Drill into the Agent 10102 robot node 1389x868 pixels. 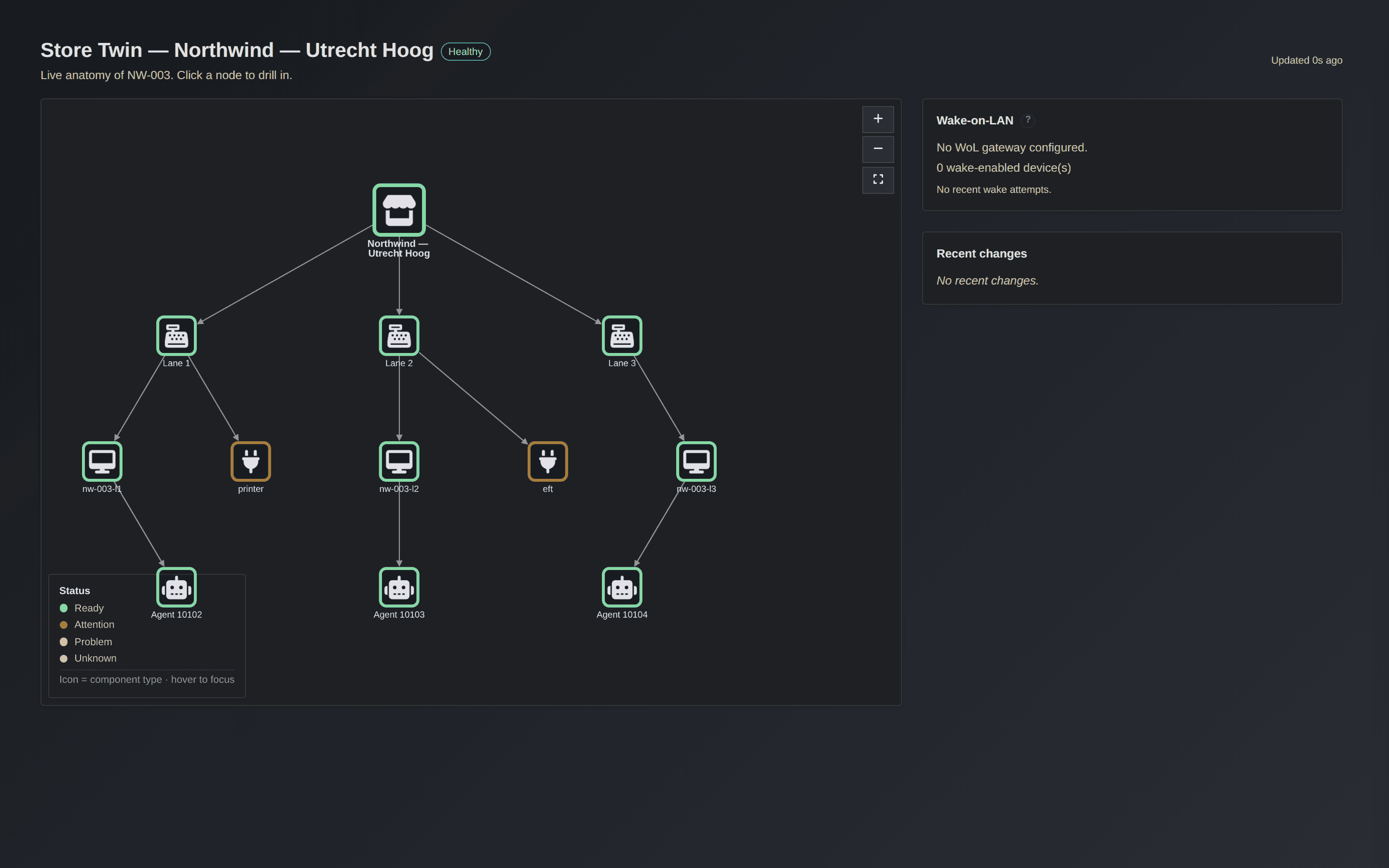point(176,587)
